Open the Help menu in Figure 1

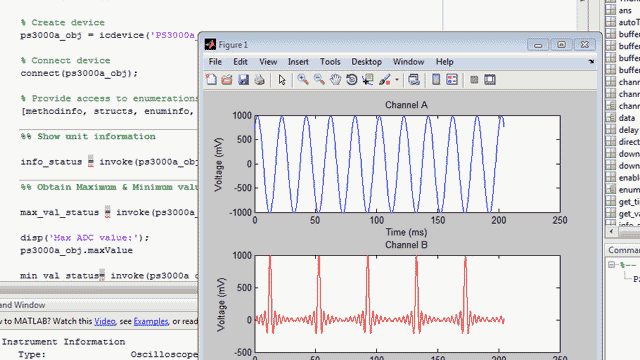444,62
